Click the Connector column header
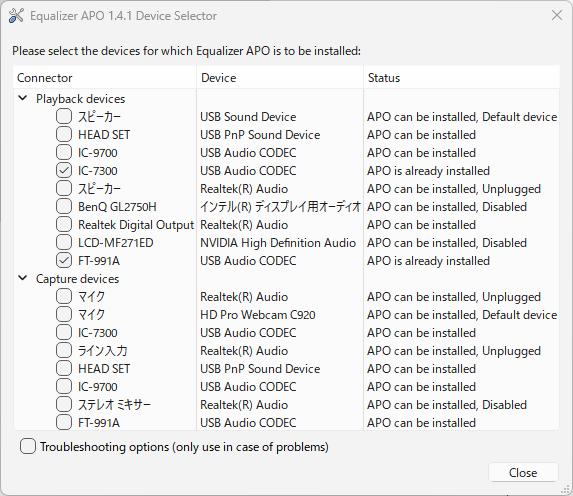Viewport: 573px width, 496px height. pos(105,77)
